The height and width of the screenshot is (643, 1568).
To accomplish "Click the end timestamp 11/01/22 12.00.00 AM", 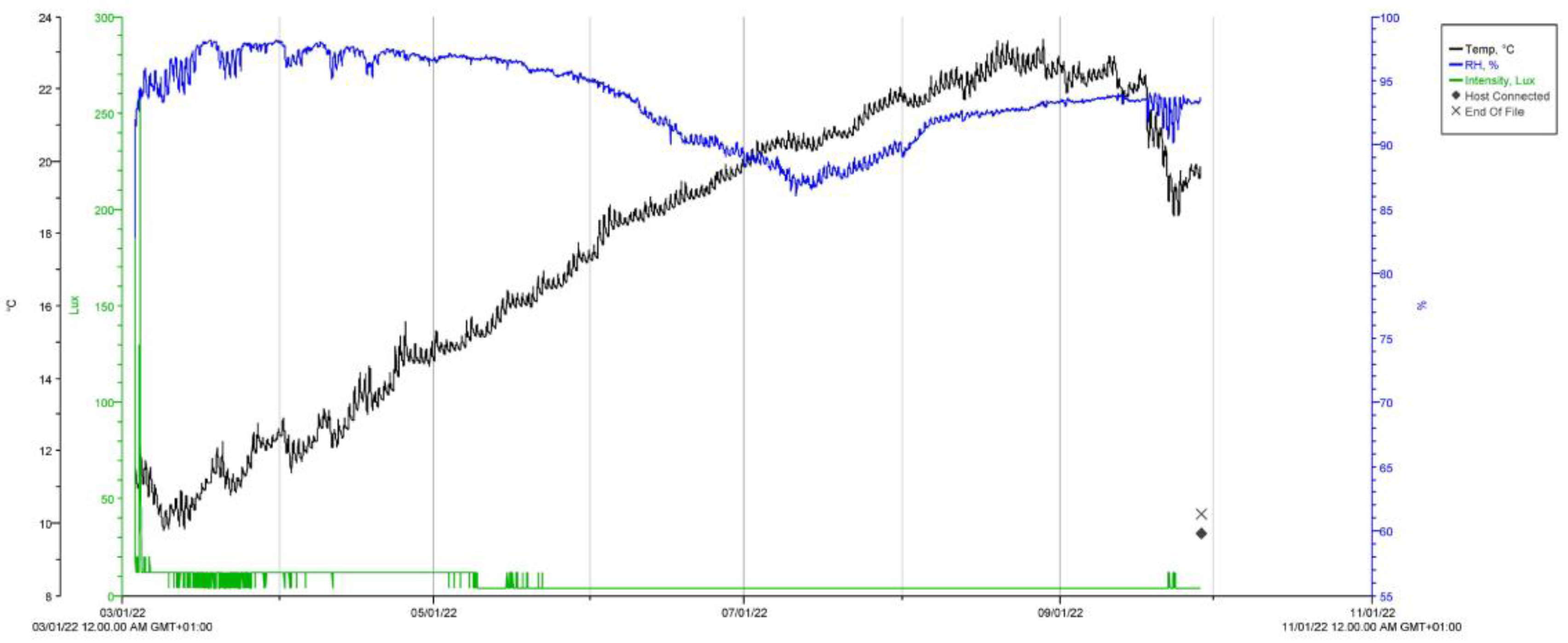I will coord(1372,627).
